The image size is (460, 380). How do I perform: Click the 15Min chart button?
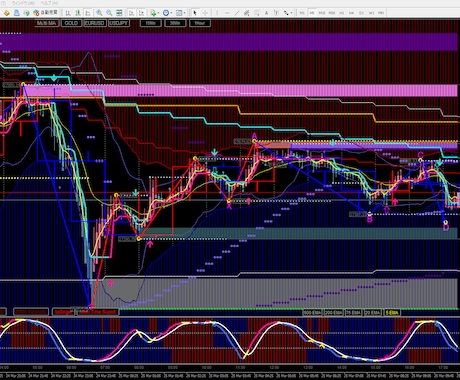point(151,23)
